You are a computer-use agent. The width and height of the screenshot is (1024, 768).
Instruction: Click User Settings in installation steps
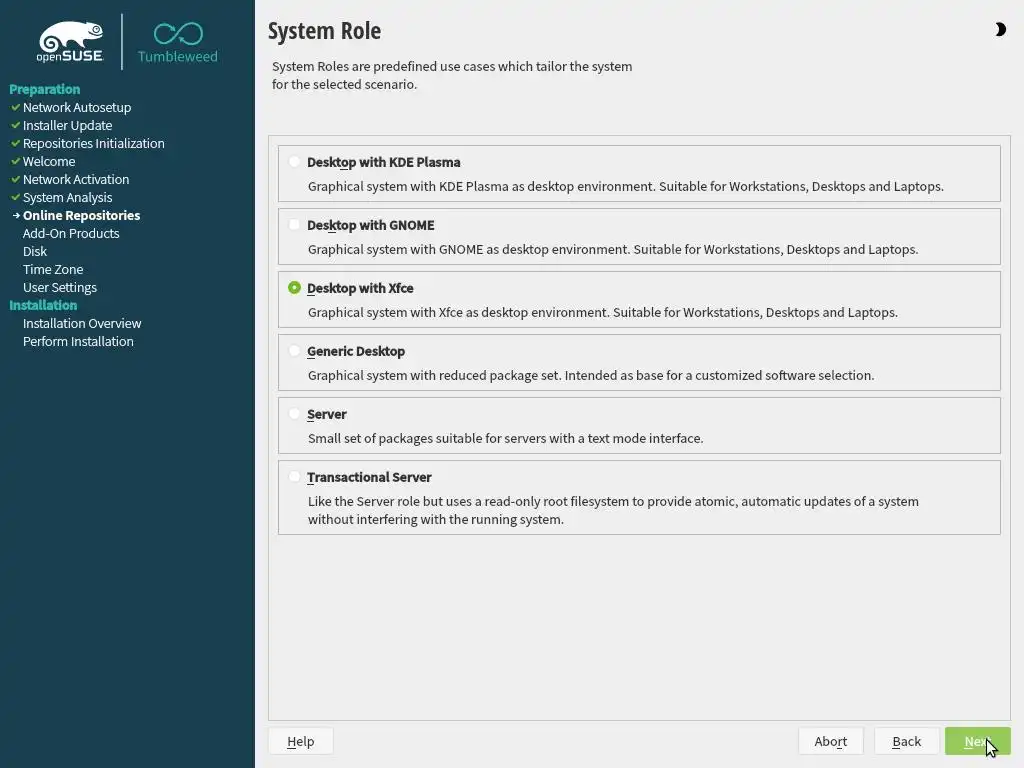click(x=60, y=287)
